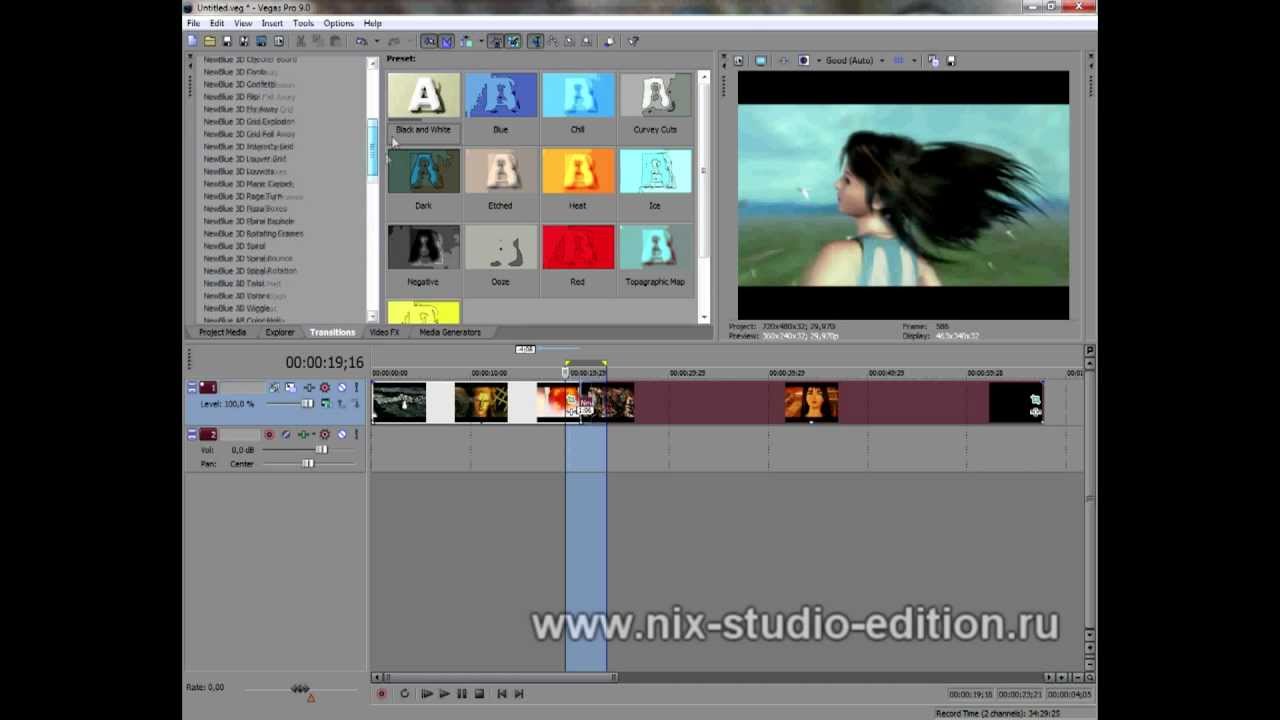Create a new project with toolbar icon
The height and width of the screenshot is (720, 1280).
pos(192,41)
